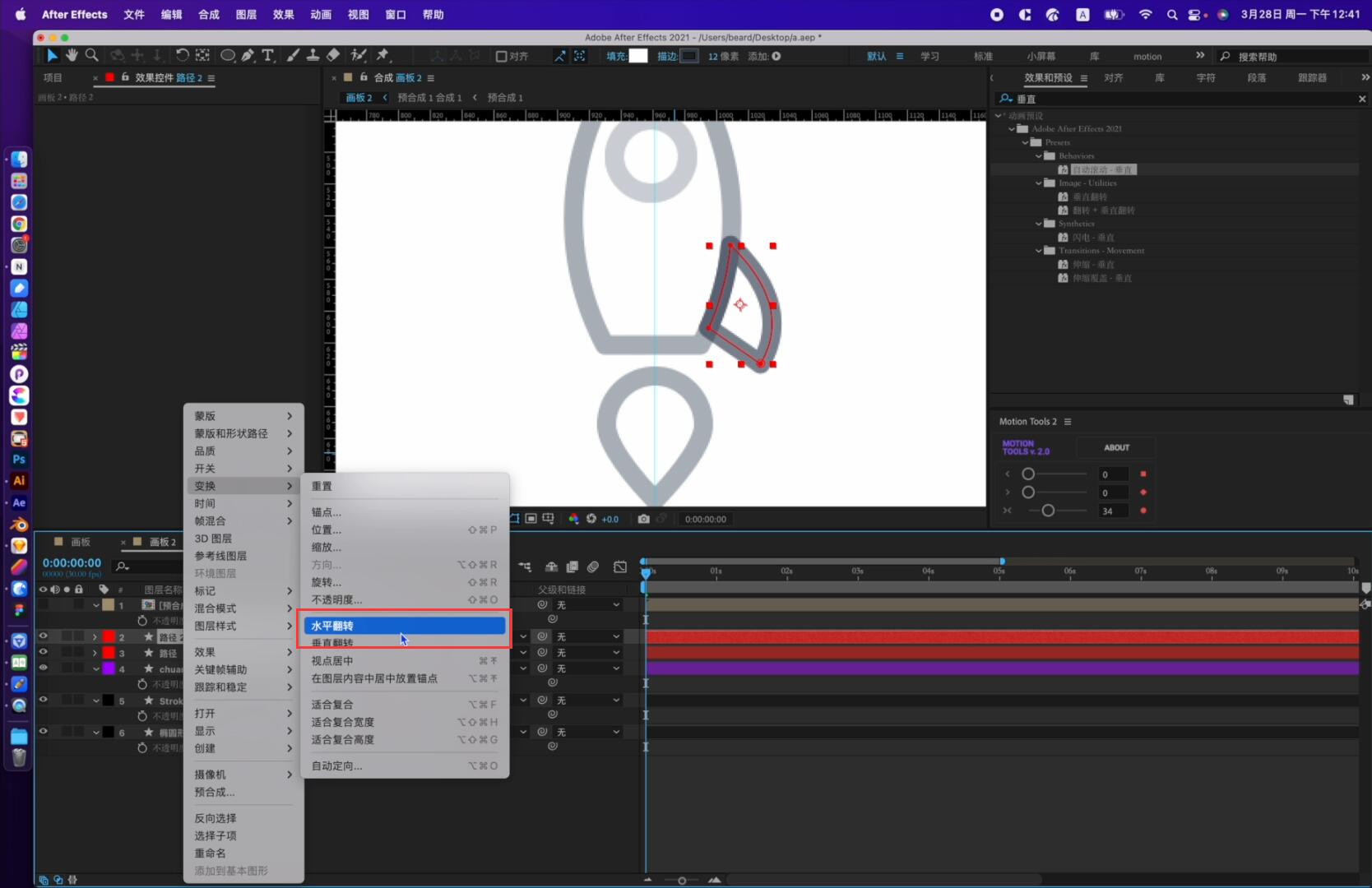Viewport: 1372px width, 888px height.
Task: Select the Hand tool
Action: coord(72,55)
